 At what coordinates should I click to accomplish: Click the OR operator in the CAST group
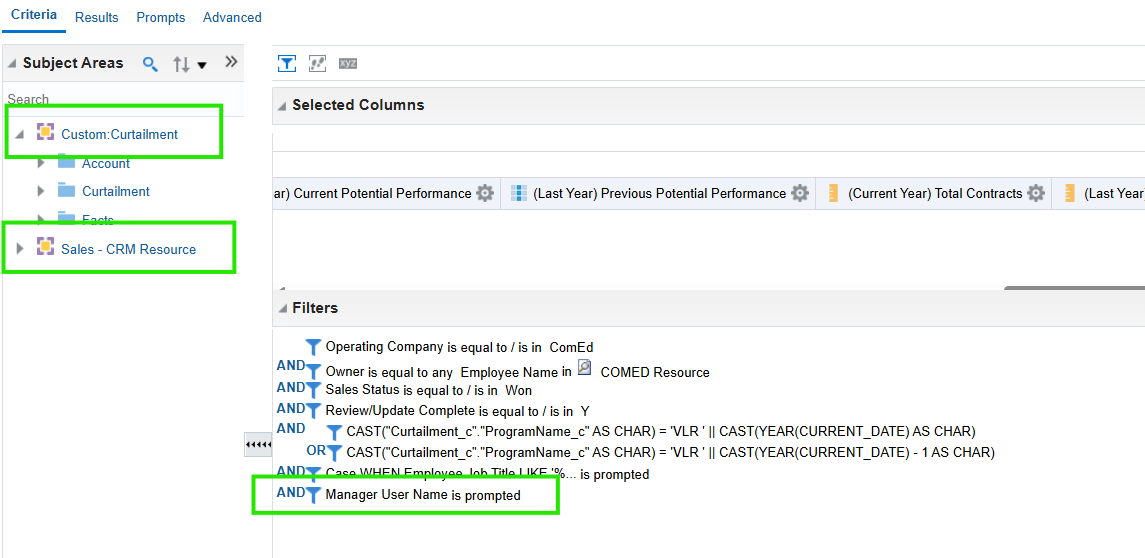click(x=315, y=451)
